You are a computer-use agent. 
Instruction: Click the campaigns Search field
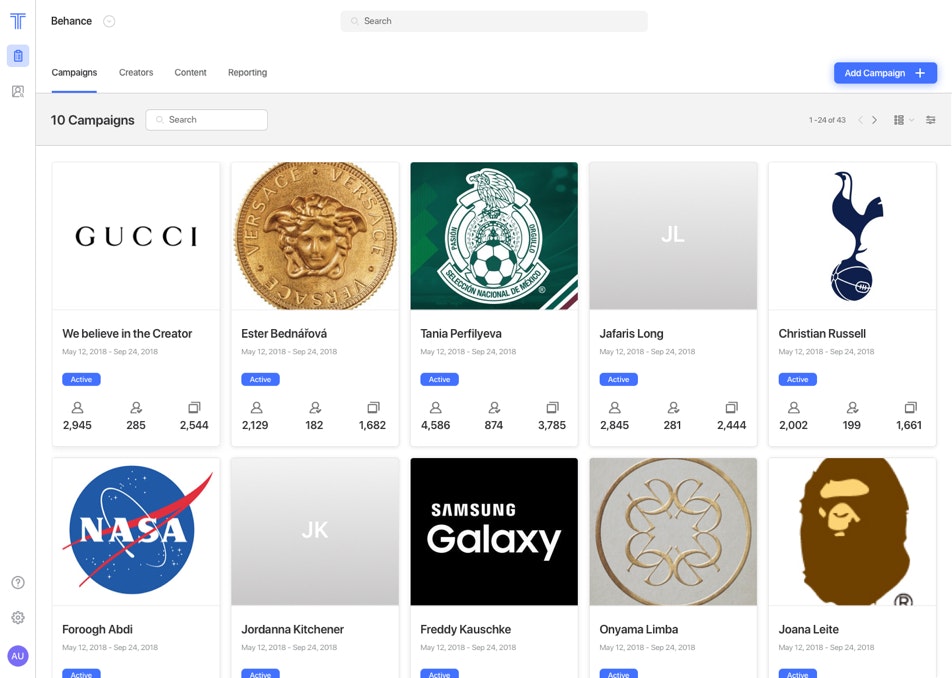pyautogui.click(x=206, y=120)
